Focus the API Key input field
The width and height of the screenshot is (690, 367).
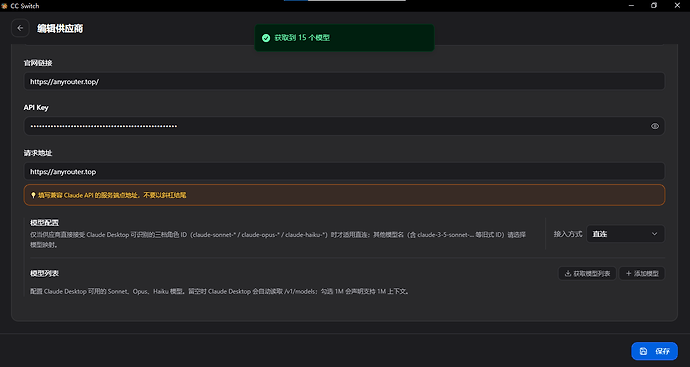(344, 126)
